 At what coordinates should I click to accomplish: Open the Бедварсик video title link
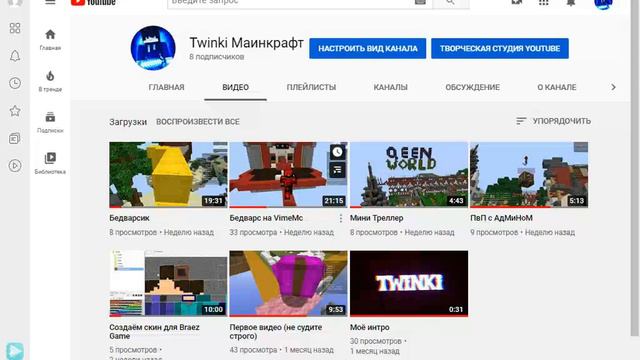pos(129,218)
